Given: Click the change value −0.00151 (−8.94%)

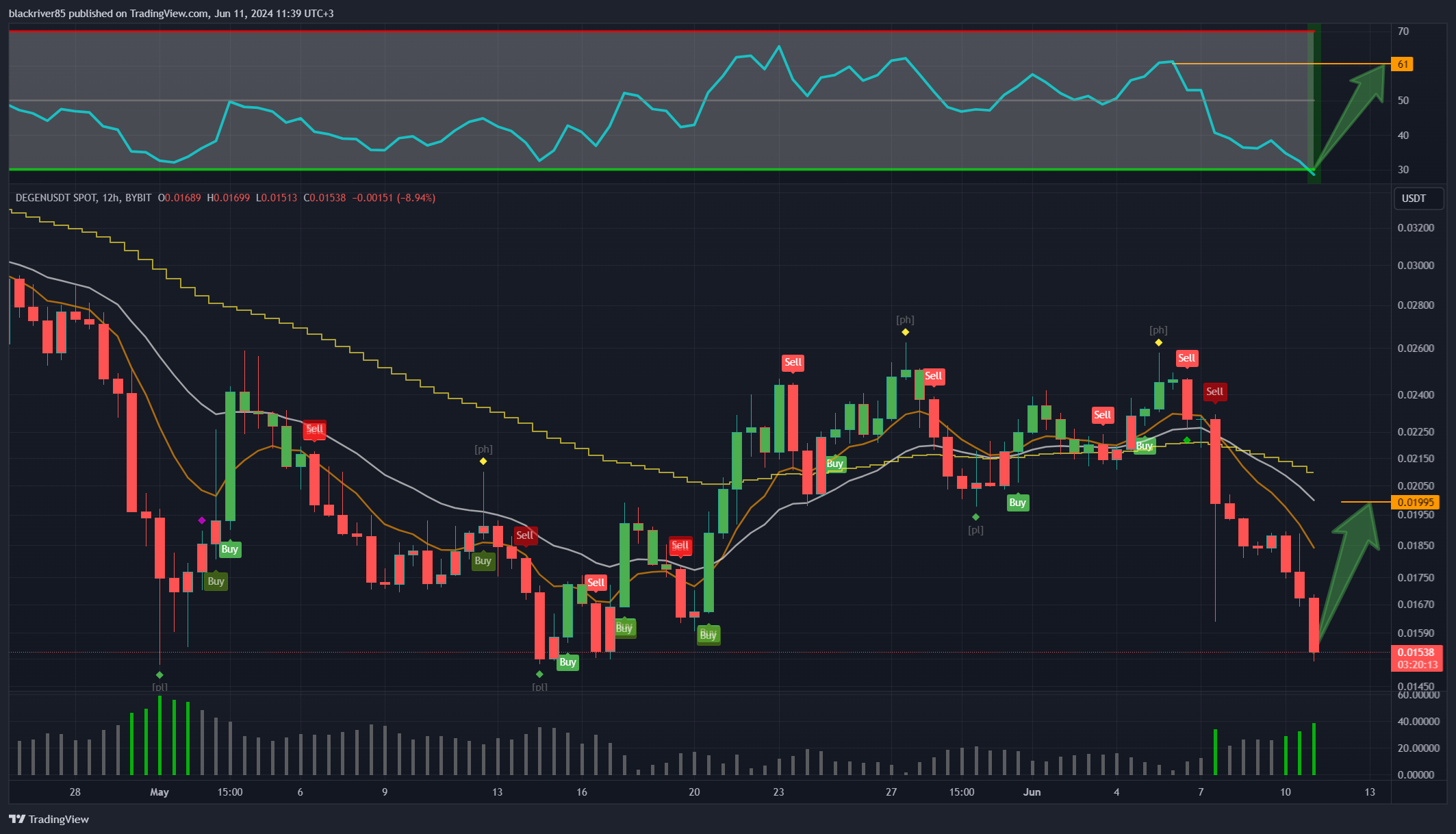Looking at the screenshot, I should [x=394, y=198].
